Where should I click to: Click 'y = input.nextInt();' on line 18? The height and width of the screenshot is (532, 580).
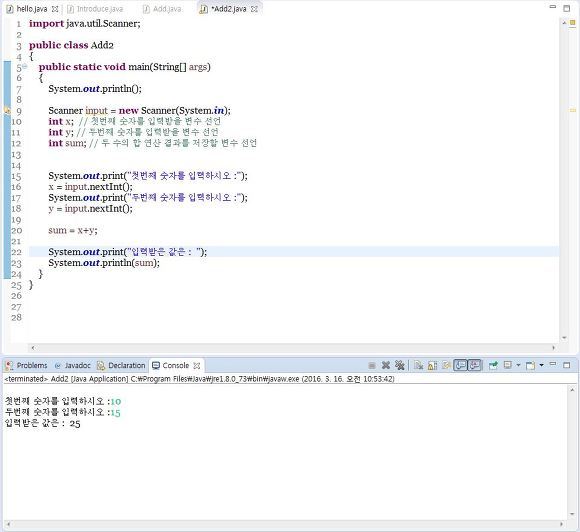coord(90,209)
